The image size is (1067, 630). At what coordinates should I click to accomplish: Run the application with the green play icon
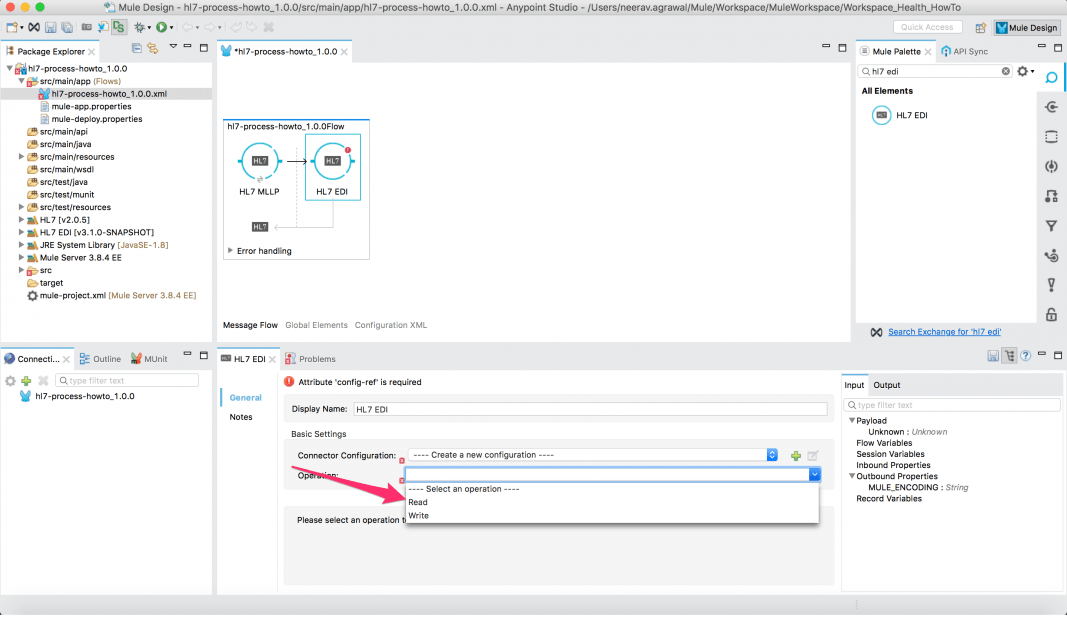click(x=162, y=27)
